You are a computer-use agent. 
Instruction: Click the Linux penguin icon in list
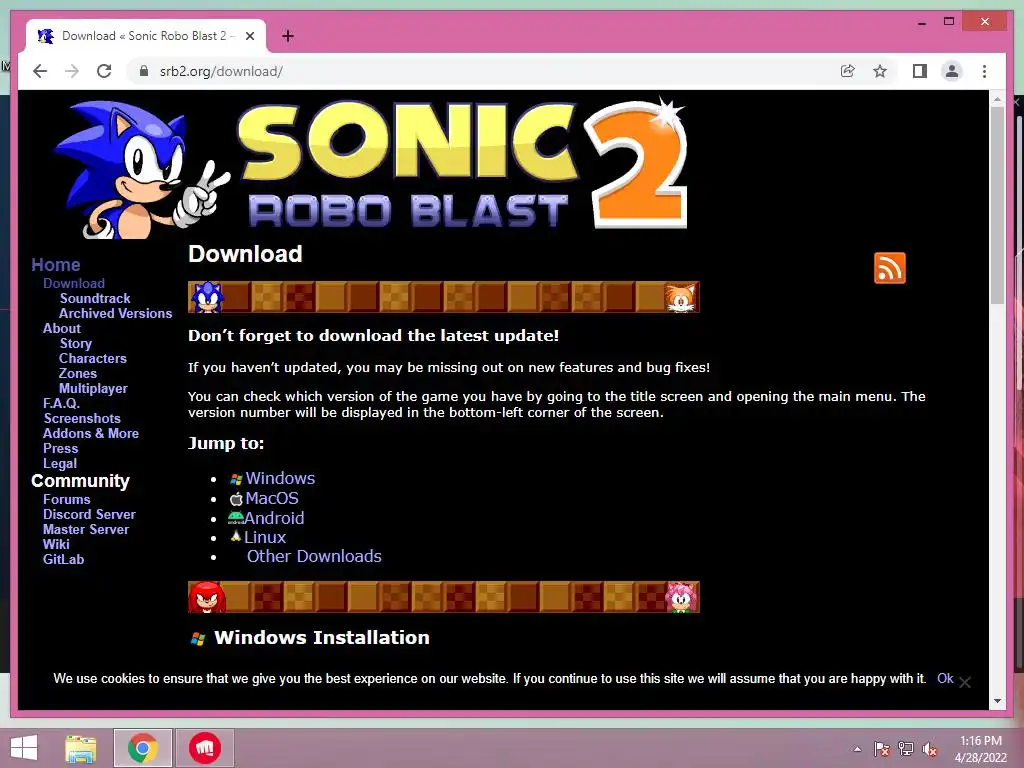(236, 537)
